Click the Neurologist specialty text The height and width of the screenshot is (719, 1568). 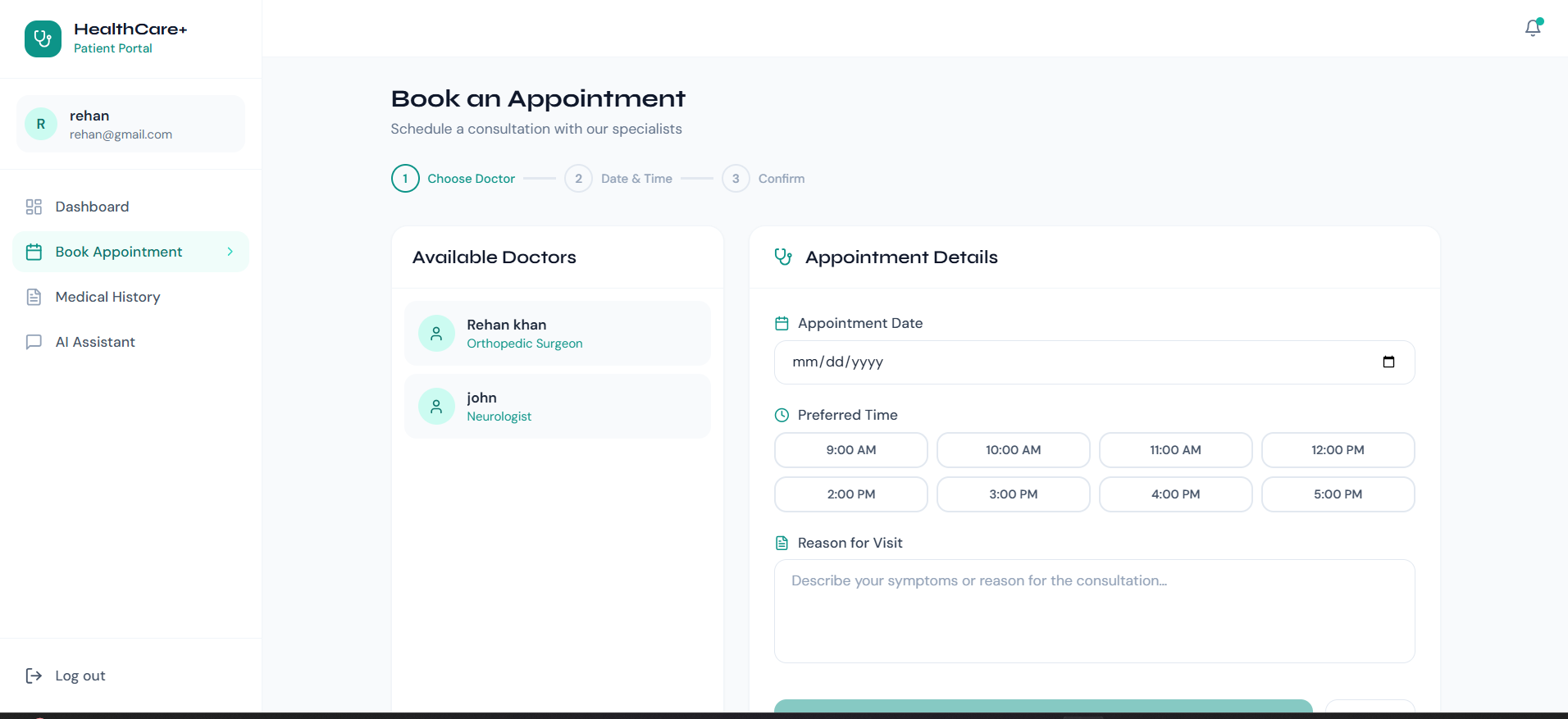coord(499,416)
